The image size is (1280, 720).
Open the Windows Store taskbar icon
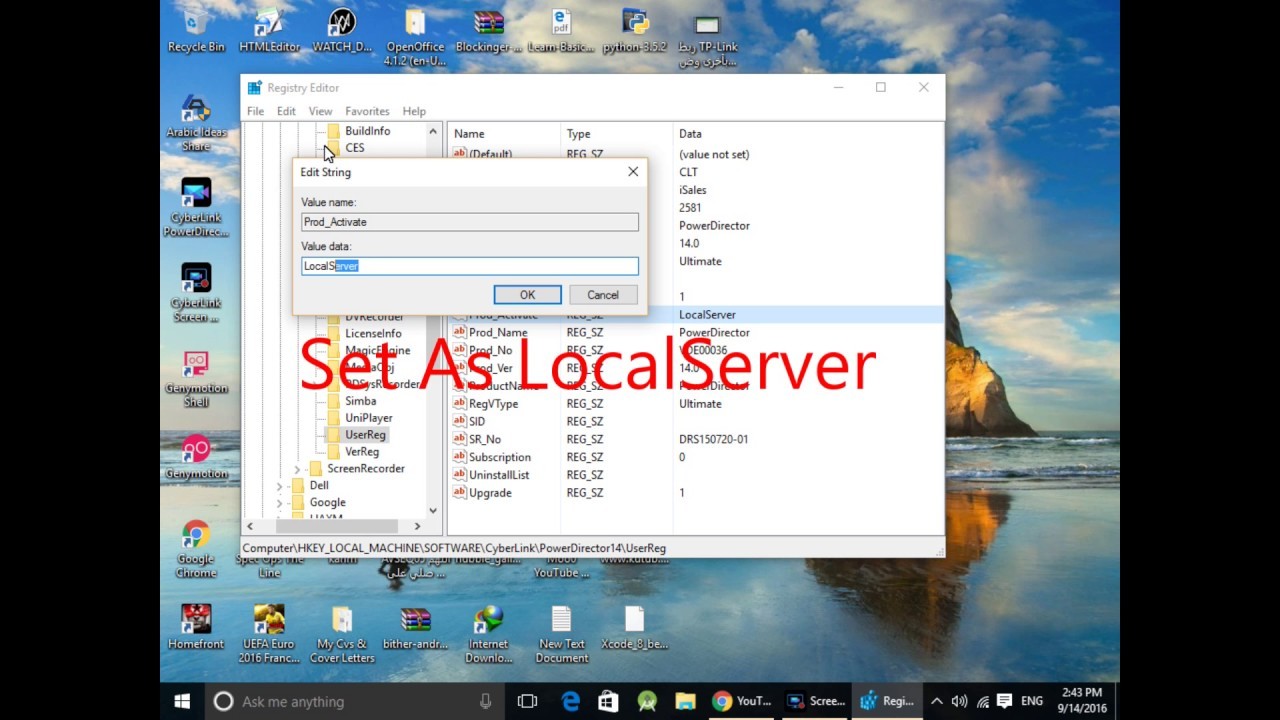[608, 701]
